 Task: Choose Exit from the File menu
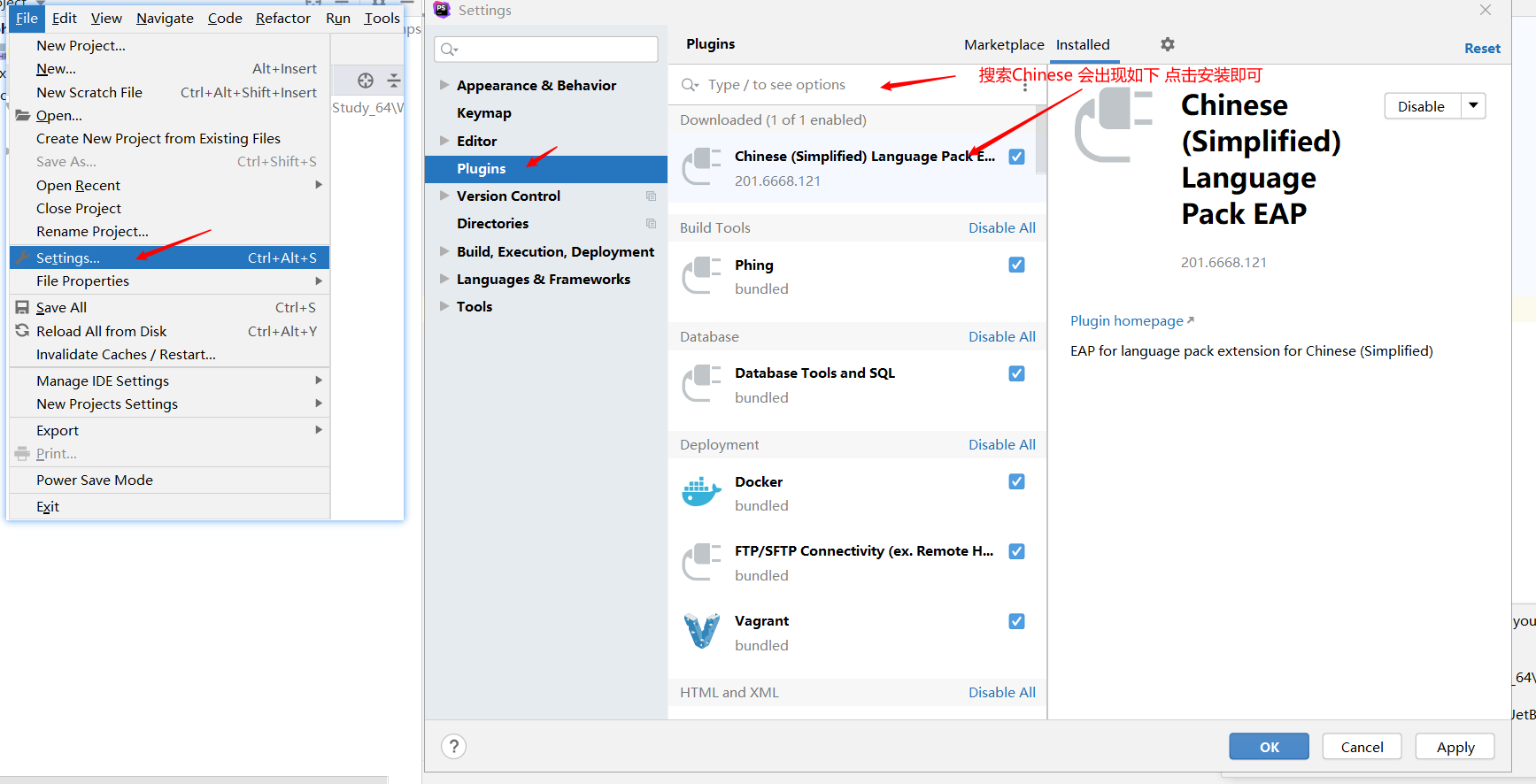(168, 506)
